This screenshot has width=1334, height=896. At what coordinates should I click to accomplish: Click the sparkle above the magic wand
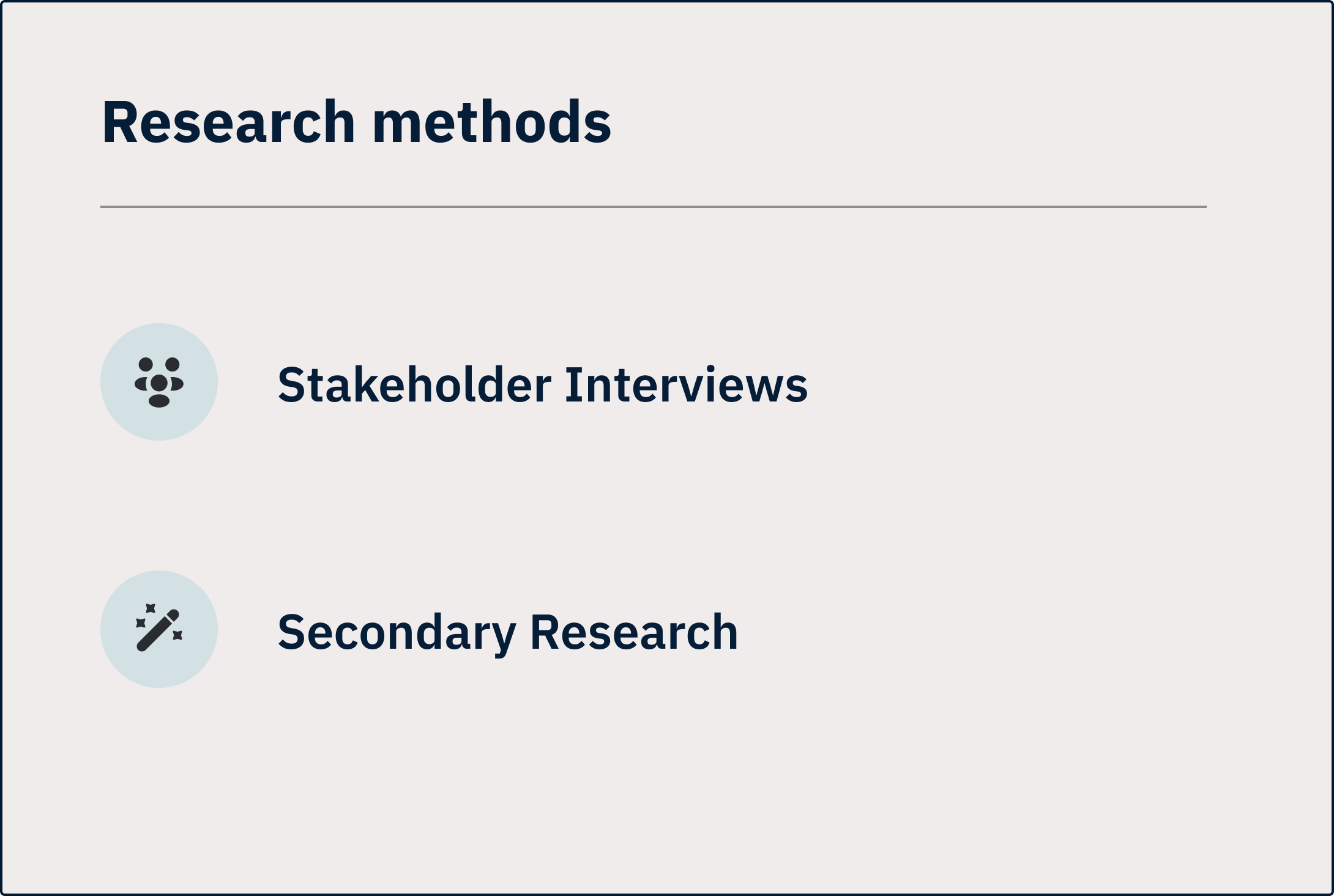pyautogui.click(x=150, y=608)
